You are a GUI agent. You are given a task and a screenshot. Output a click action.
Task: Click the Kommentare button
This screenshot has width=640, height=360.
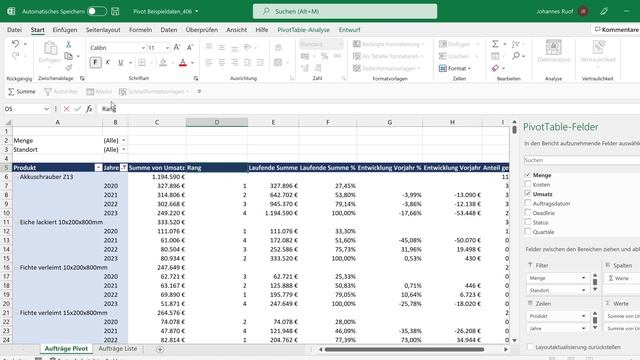[x=616, y=29]
